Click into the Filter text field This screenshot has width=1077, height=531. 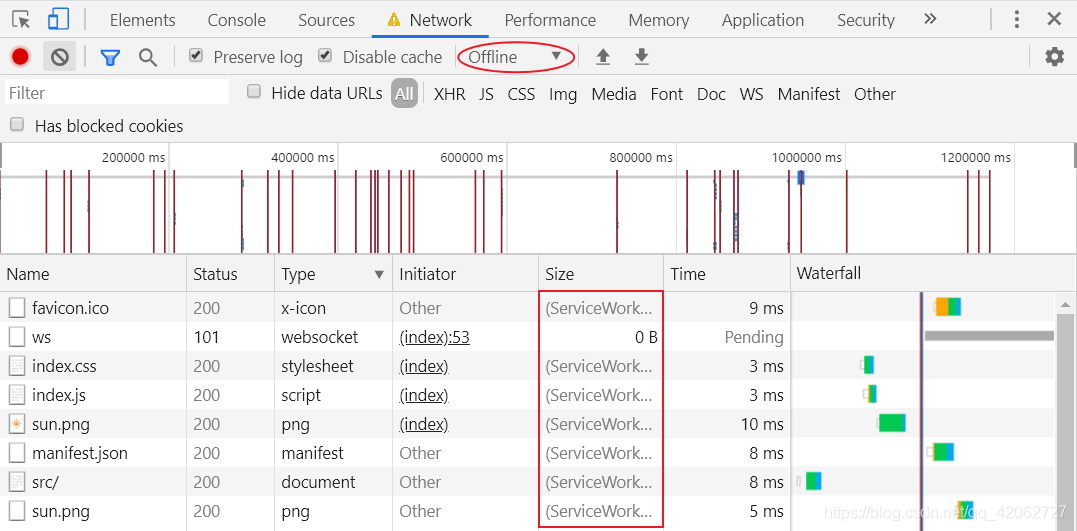(117, 93)
